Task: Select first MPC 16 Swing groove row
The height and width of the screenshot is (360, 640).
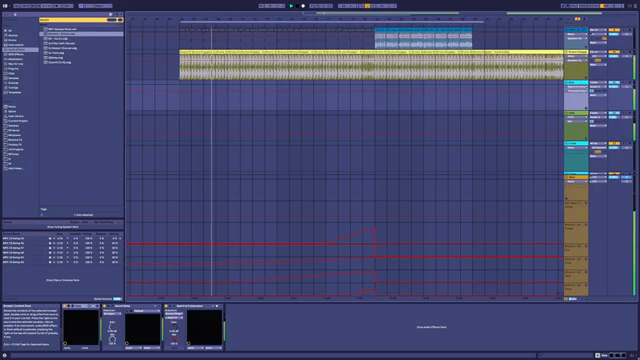Action: coord(62,238)
